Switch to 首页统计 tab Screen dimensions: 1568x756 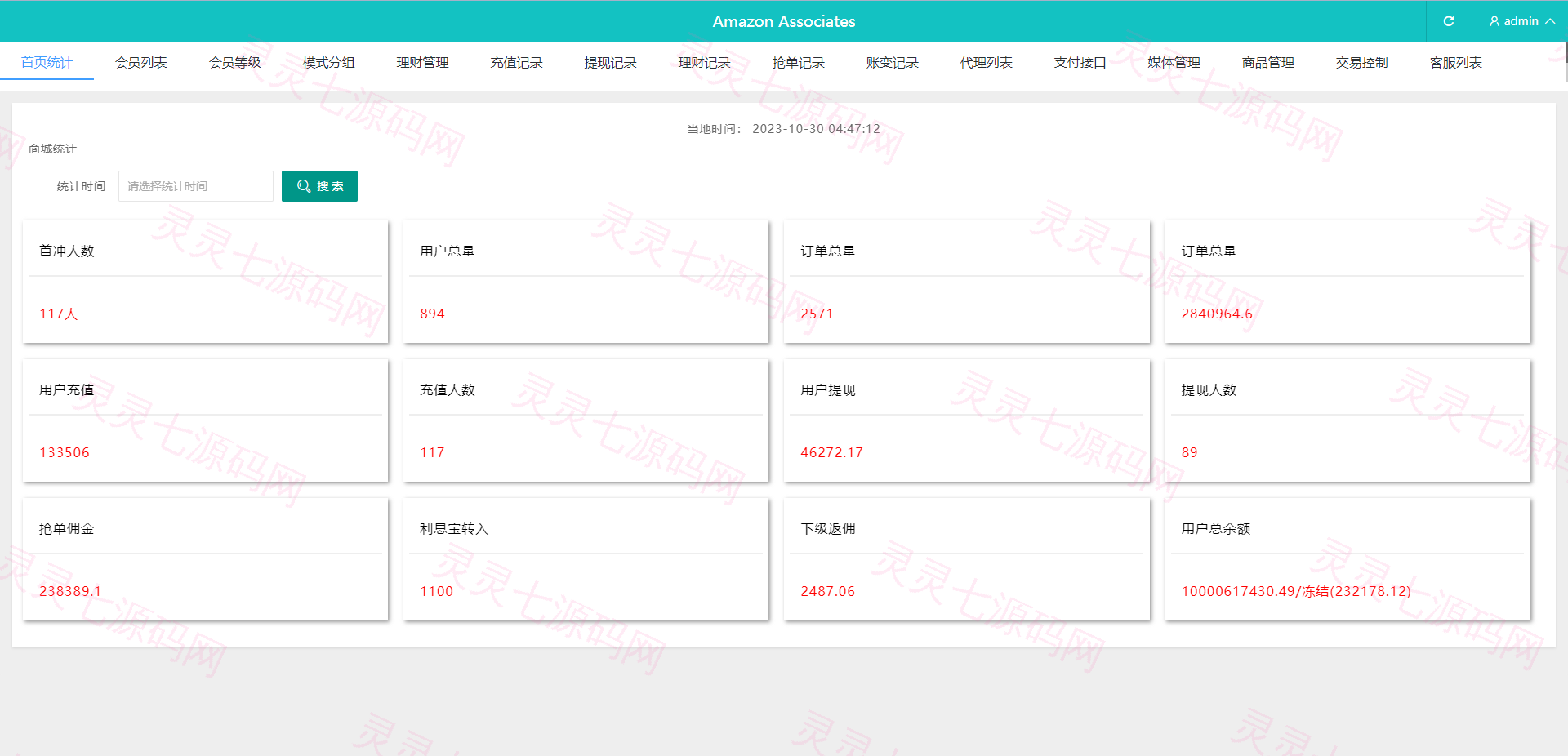(47, 62)
